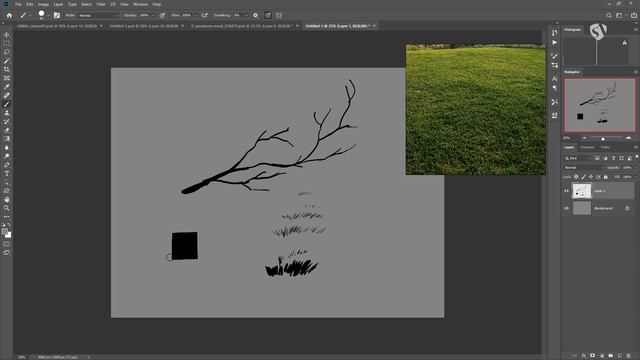The height and width of the screenshot is (360, 640).
Task: Switch to the Paths tab
Action: tap(605, 147)
